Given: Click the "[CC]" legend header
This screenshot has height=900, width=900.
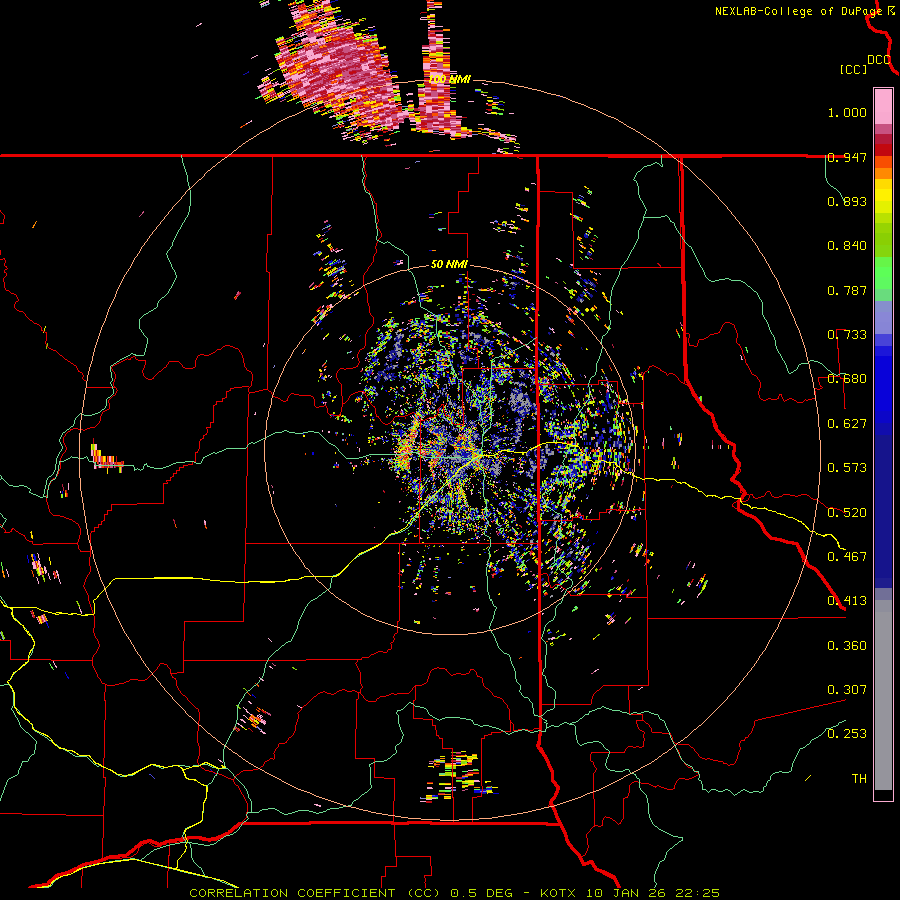Looking at the screenshot, I should click(853, 69).
